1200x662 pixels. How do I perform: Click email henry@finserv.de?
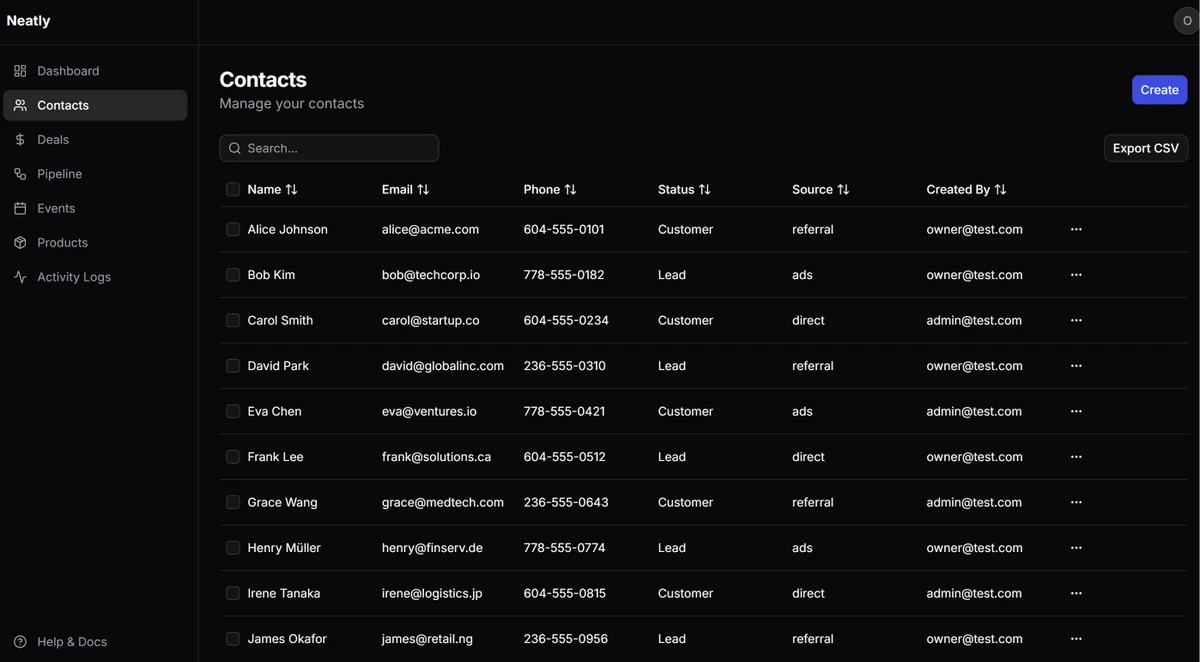(432, 548)
